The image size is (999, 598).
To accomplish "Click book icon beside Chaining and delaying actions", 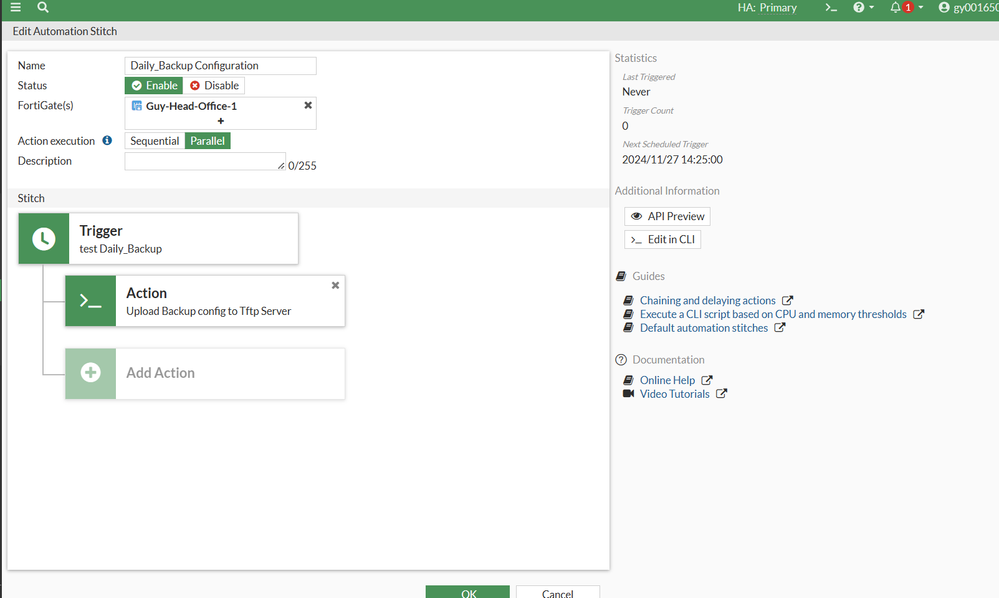I will (628, 300).
